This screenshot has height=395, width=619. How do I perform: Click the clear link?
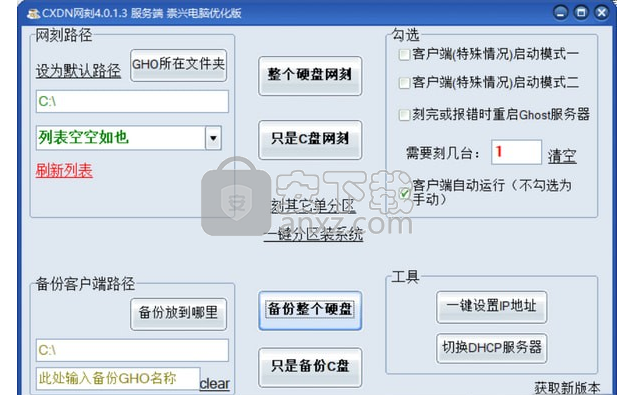(x=214, y=384)
